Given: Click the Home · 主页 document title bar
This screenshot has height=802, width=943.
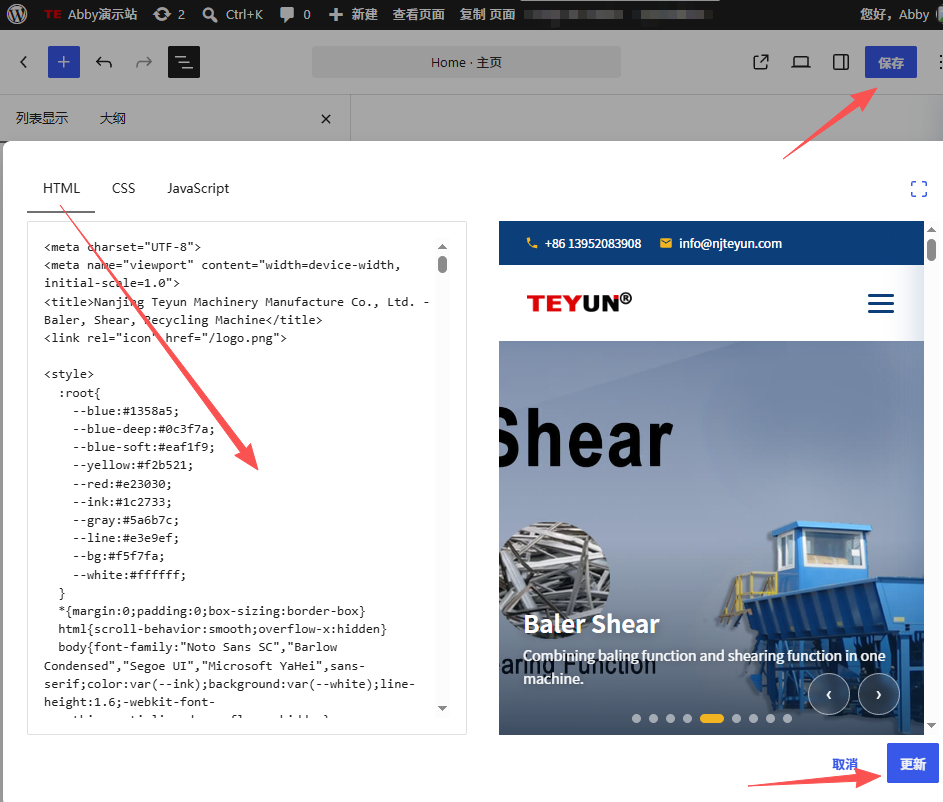Looking at the screenshot, I should (466, 62).
